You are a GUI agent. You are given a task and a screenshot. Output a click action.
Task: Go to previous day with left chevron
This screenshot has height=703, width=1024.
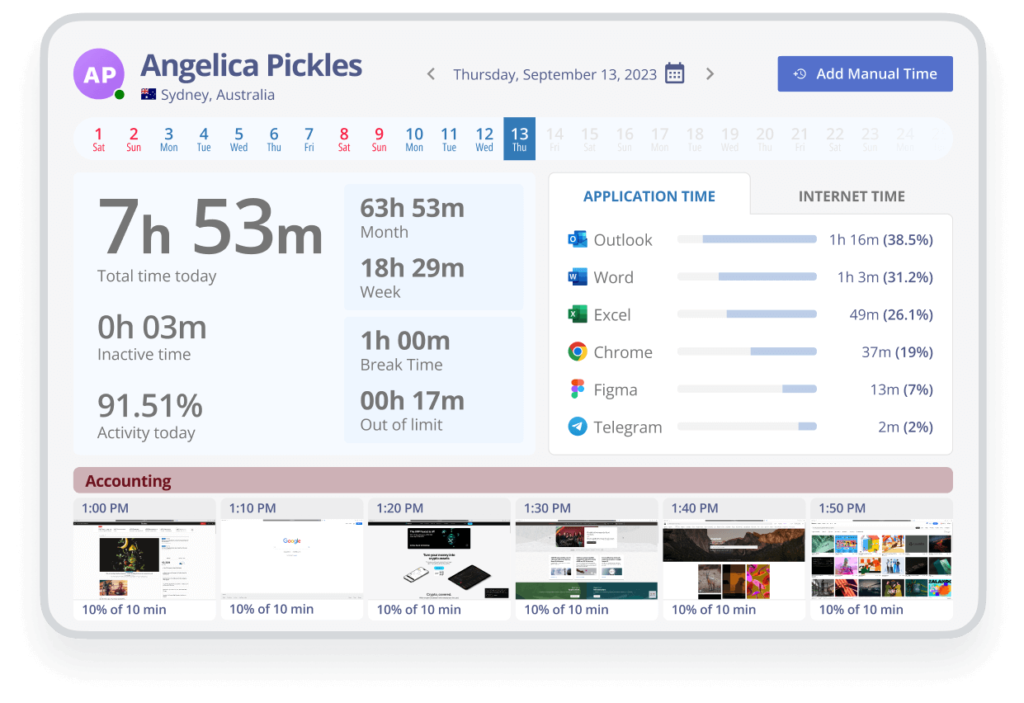click(431, 74)
